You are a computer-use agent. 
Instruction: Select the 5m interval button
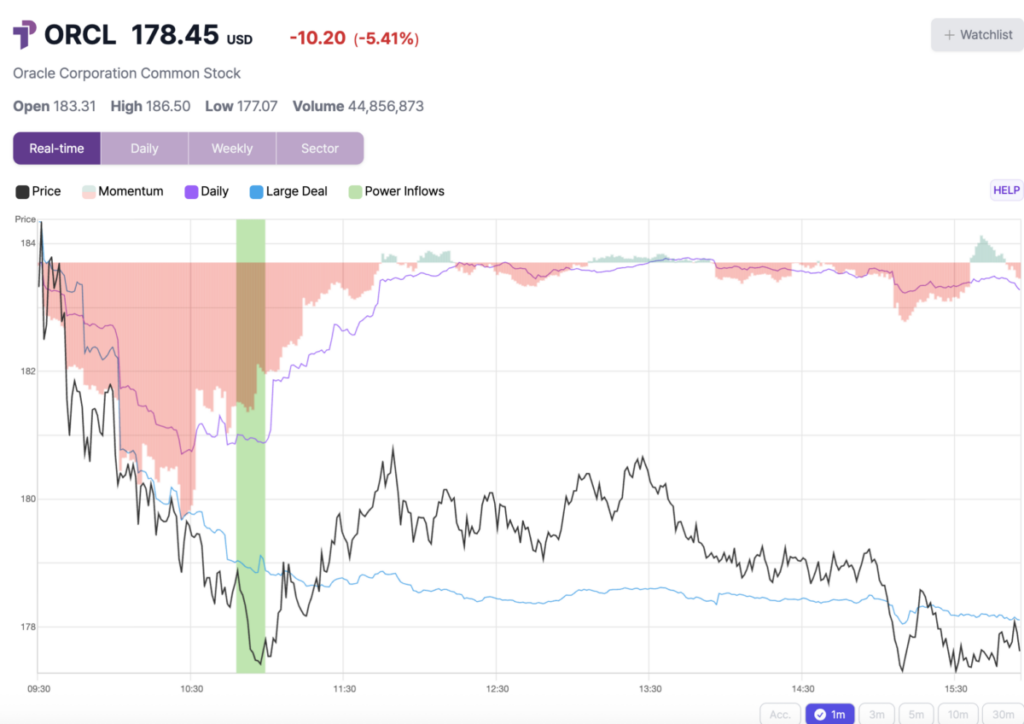[918, 714]
